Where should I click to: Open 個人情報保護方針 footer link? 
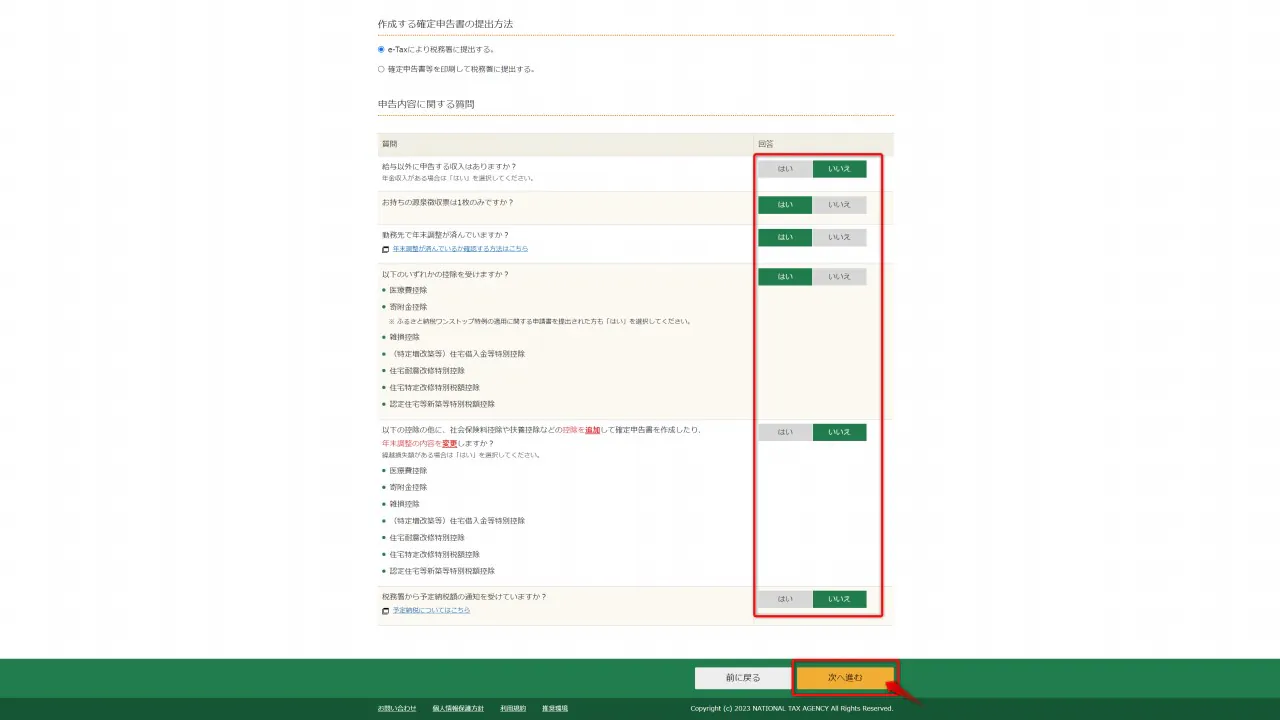458,708
